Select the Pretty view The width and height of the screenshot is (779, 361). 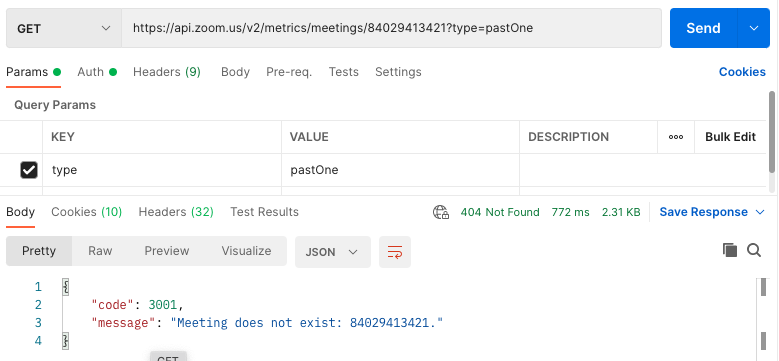pos(39,251)
